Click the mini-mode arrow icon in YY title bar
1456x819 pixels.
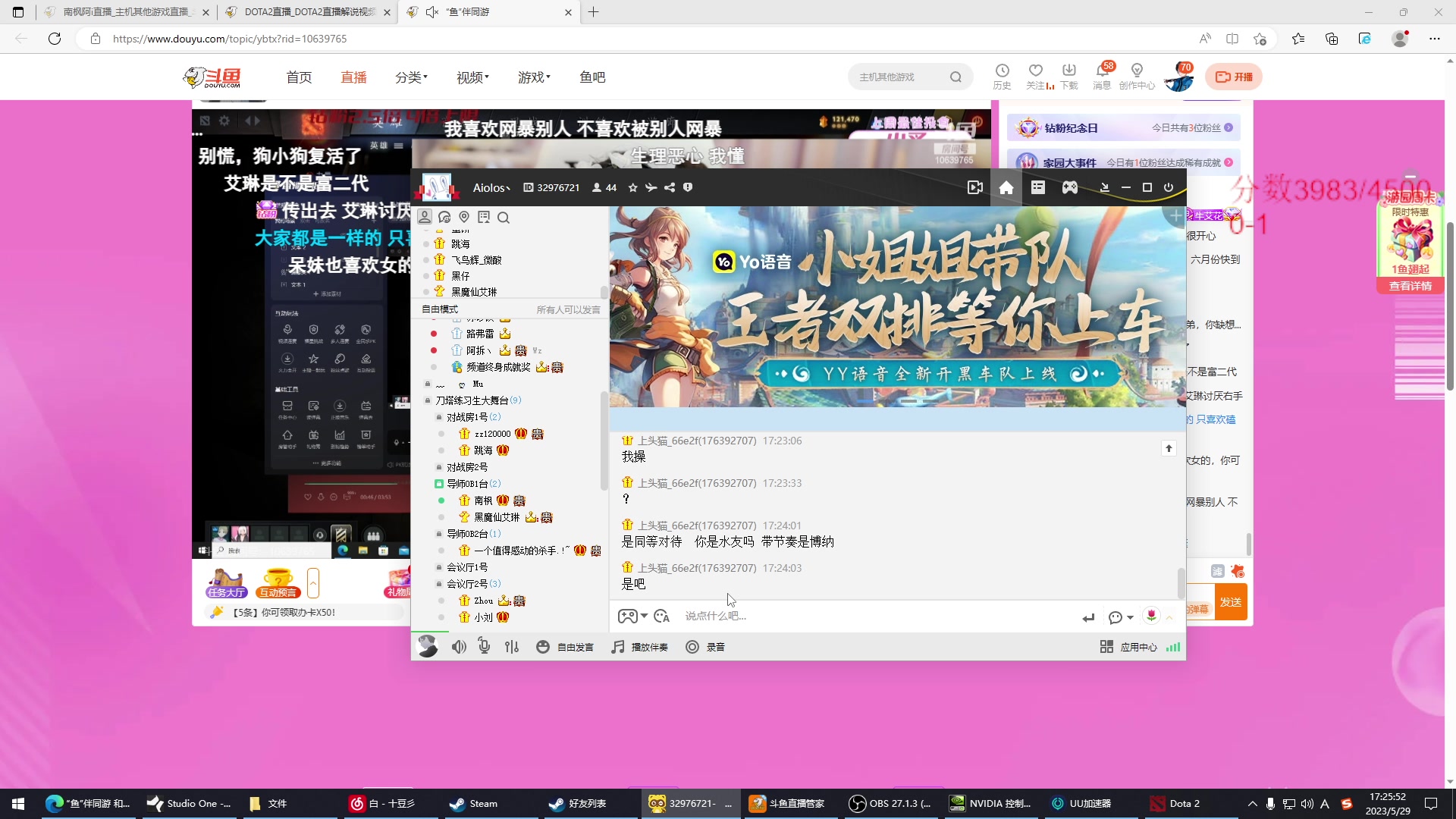click(1104, 187)
